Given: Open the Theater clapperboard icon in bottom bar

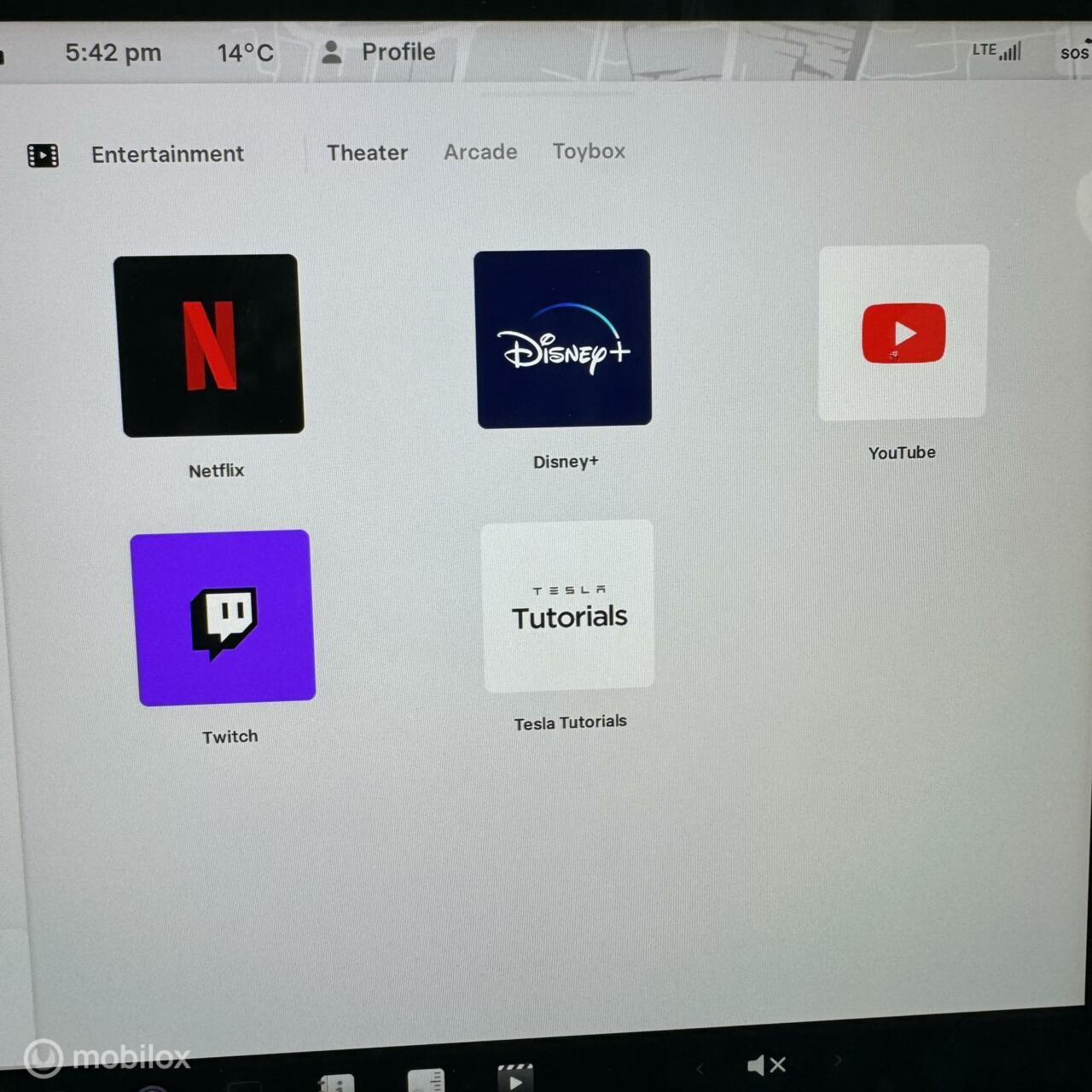Looking at the screenshot, I should pos(515,1078).
